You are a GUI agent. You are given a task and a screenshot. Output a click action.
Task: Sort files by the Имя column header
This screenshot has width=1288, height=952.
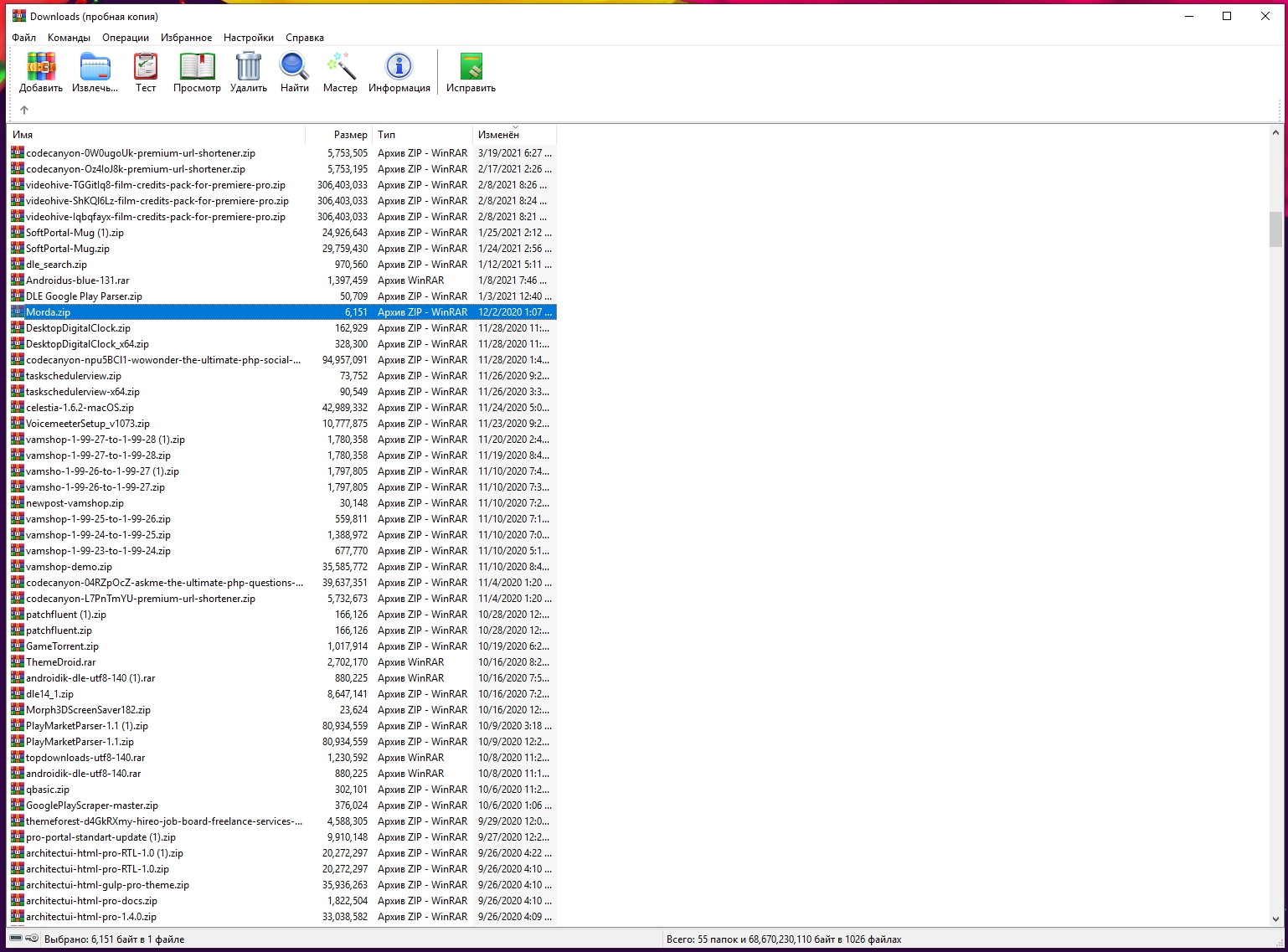pos(157,135)
